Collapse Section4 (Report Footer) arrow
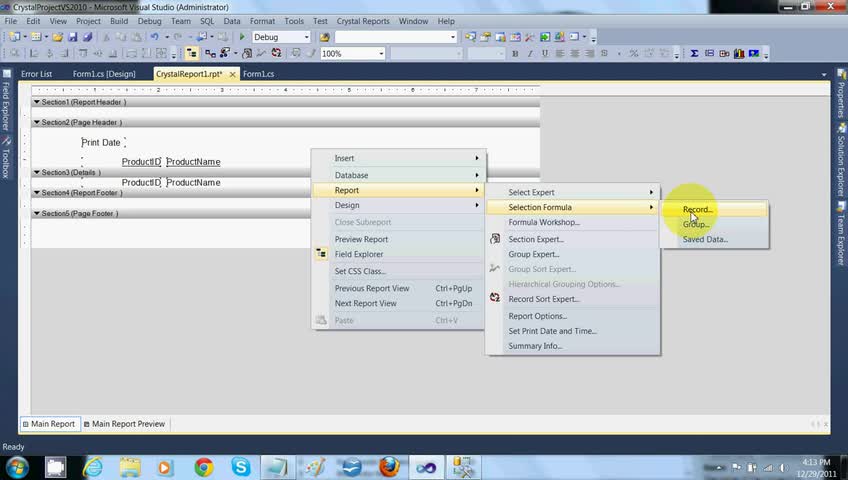Viewport: 848px width, 480px height. (x=36, y=192)
